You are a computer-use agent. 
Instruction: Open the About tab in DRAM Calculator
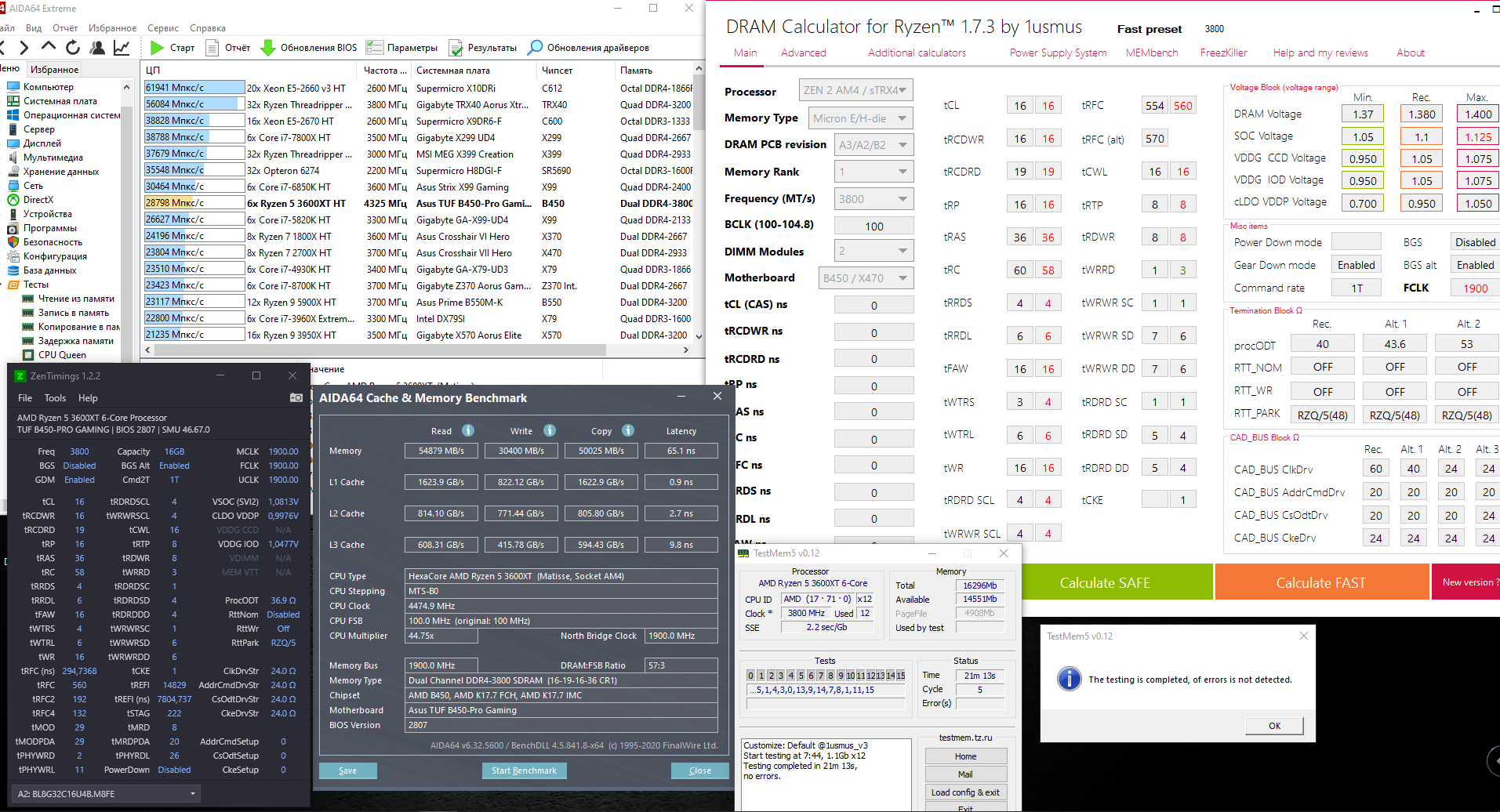[x=1411, y=53]
